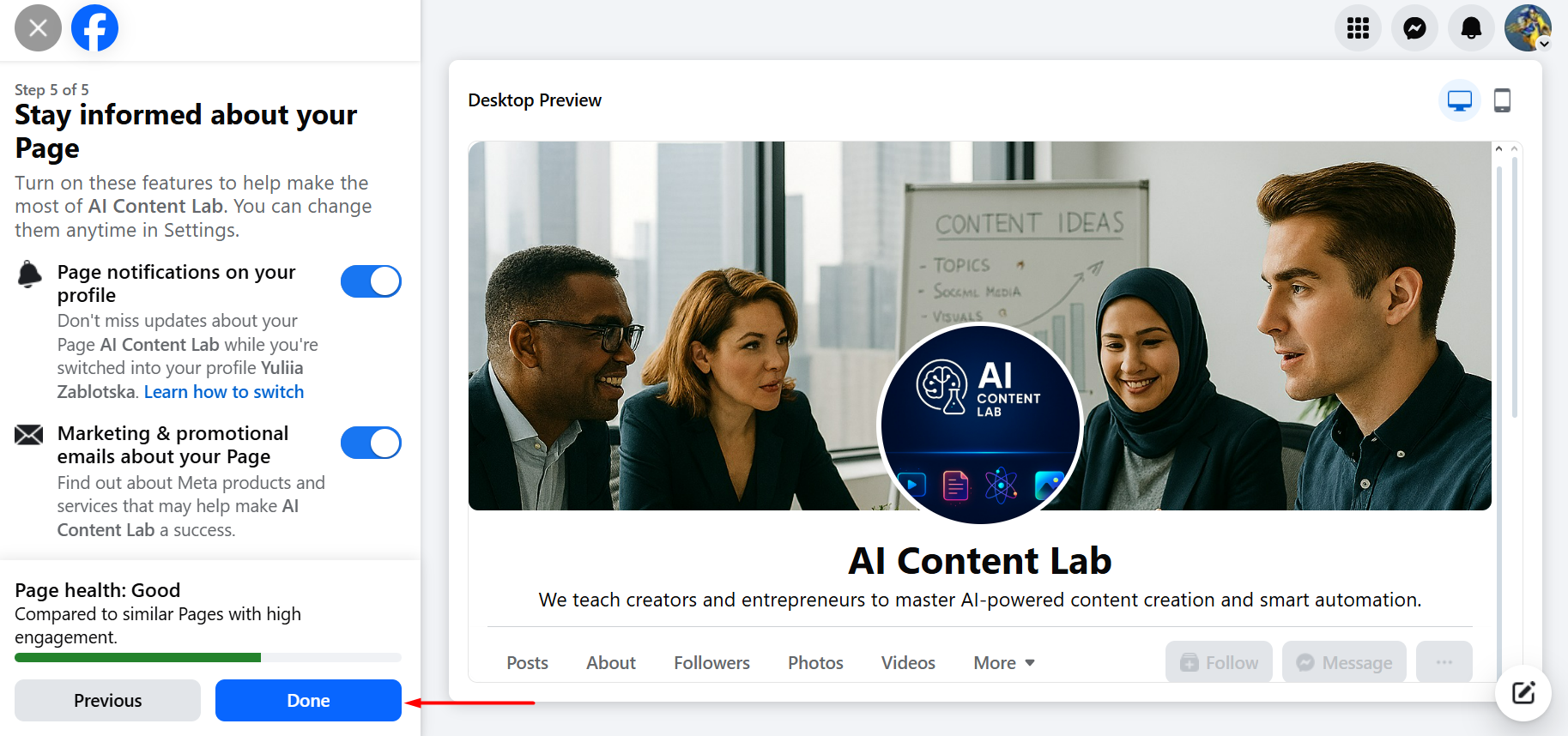Disable Page notifications on your profile toggle
1568x736 pixels.
click(x=371, y=281)
